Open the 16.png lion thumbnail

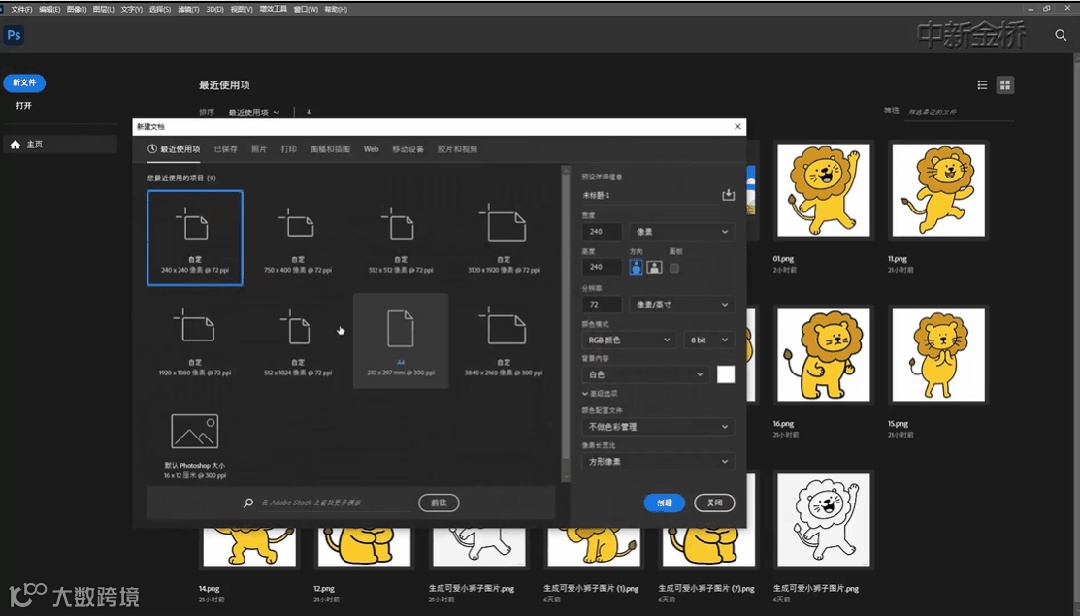[823, 355]
